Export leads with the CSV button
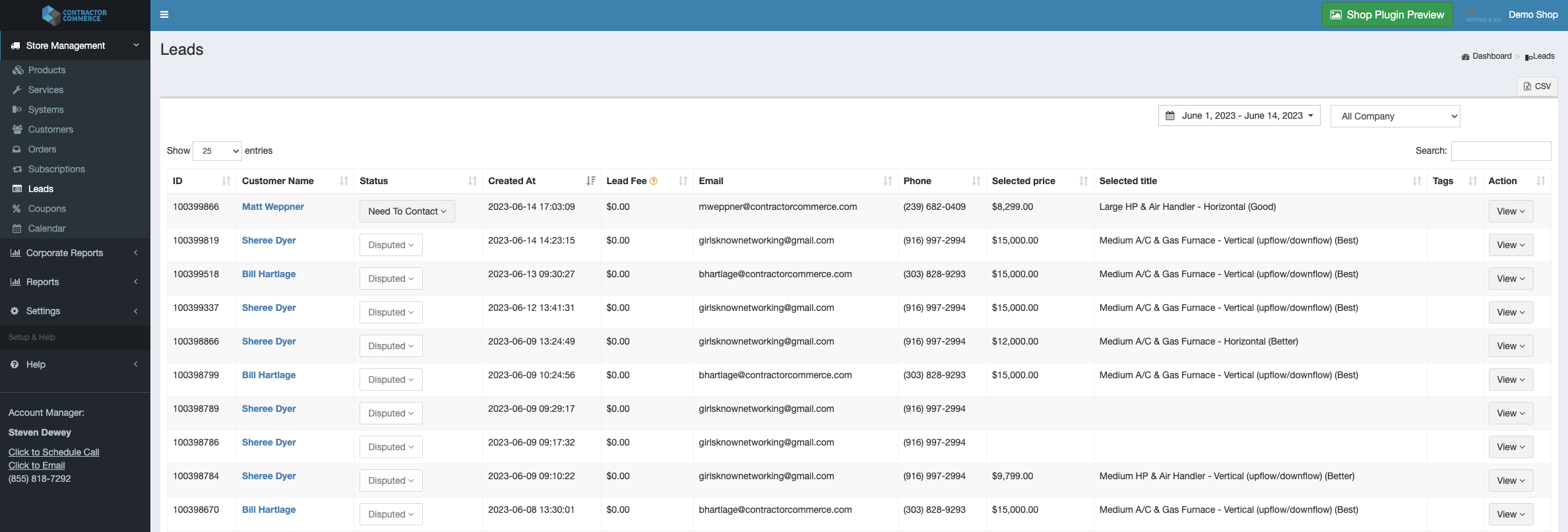Viewport: 1568px width, 532px height. click(x=1537, y=86)
